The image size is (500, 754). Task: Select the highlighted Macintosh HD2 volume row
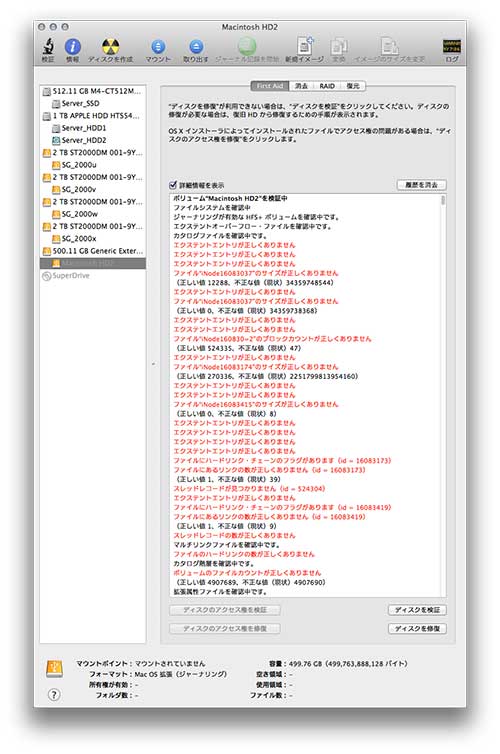click(x=93, y=263)
